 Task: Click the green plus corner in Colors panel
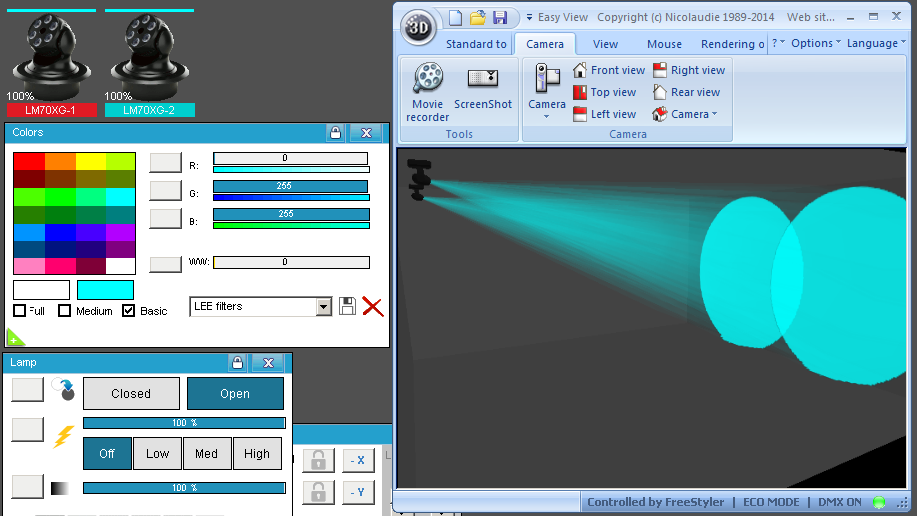14,338
